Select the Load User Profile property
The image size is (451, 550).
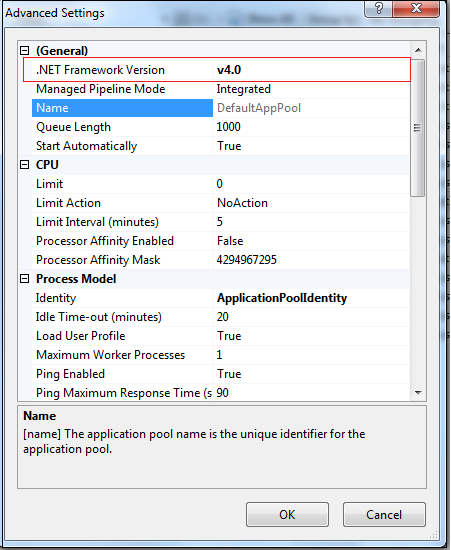tap(122, 336)
